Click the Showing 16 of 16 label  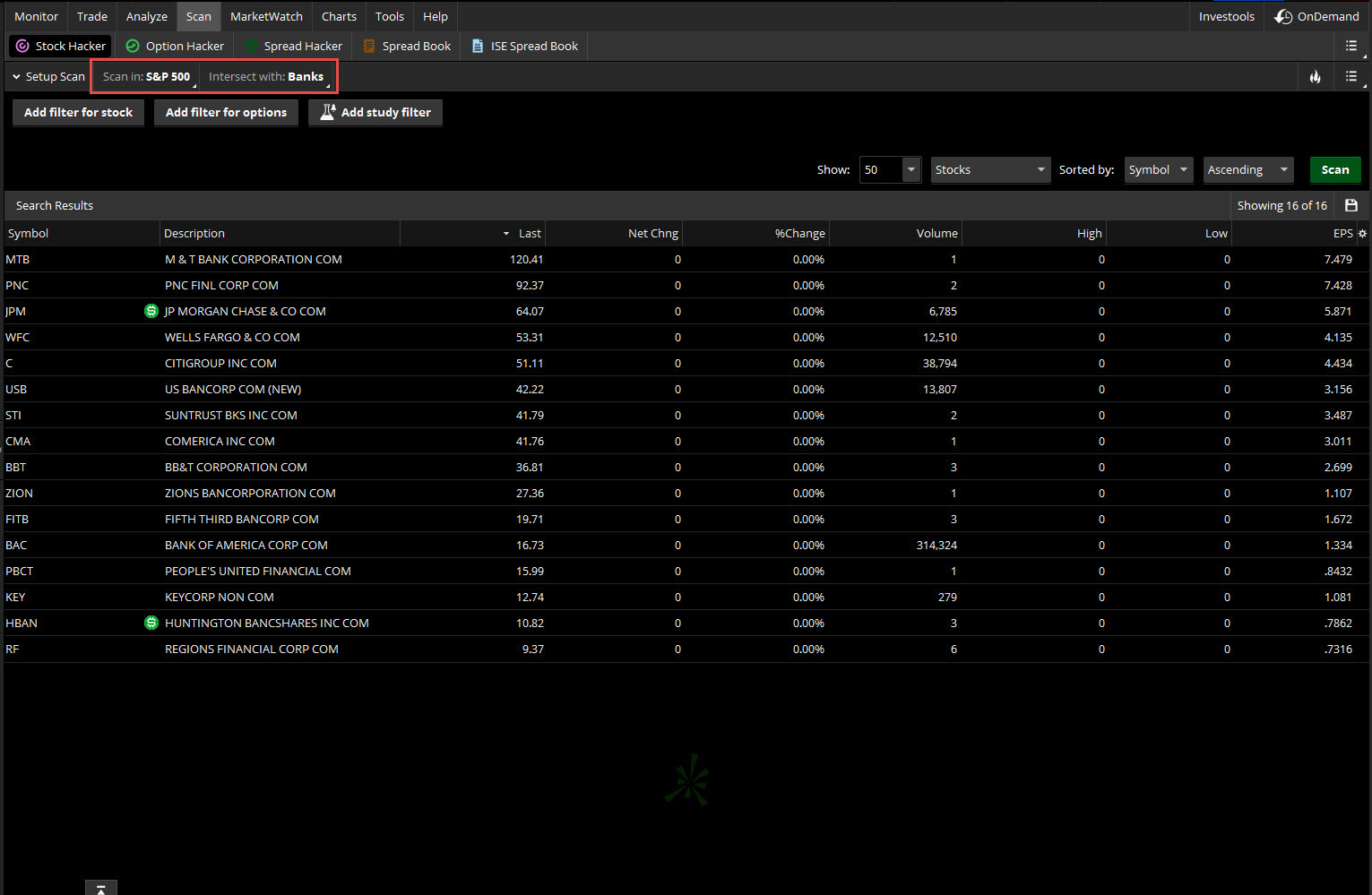[x=1282, y=205]
